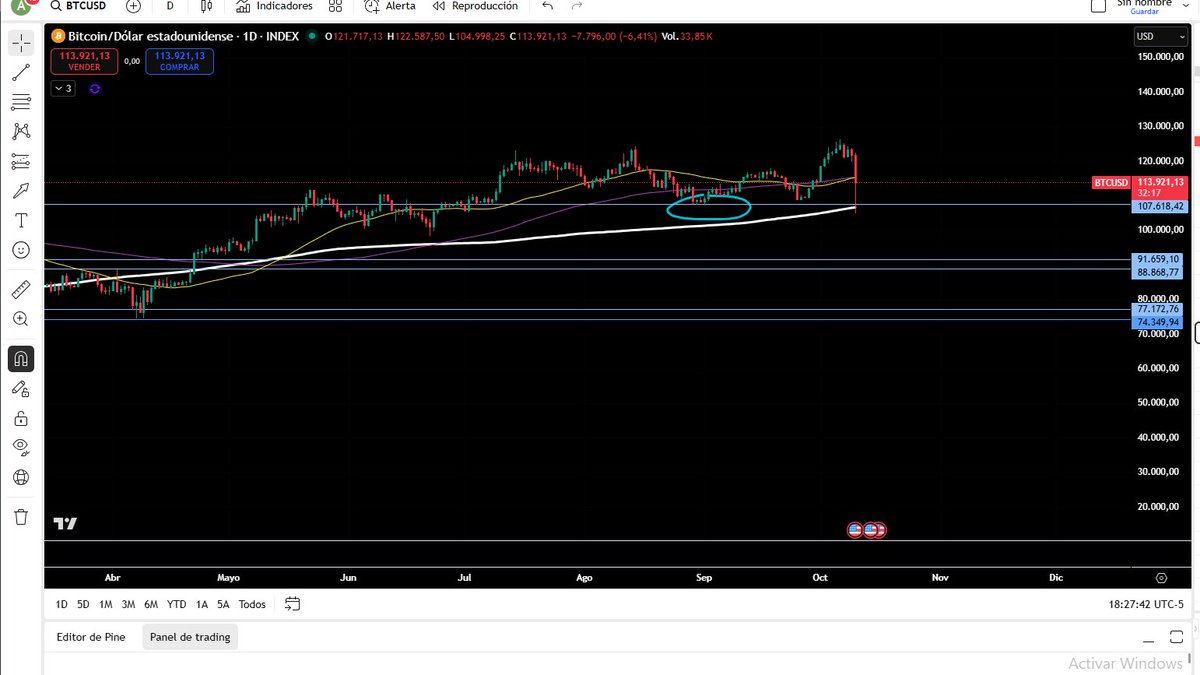Select the 6M date range
Image resolution: width=1200 pixels, height=675 pixels.
[x=151, y=604]
